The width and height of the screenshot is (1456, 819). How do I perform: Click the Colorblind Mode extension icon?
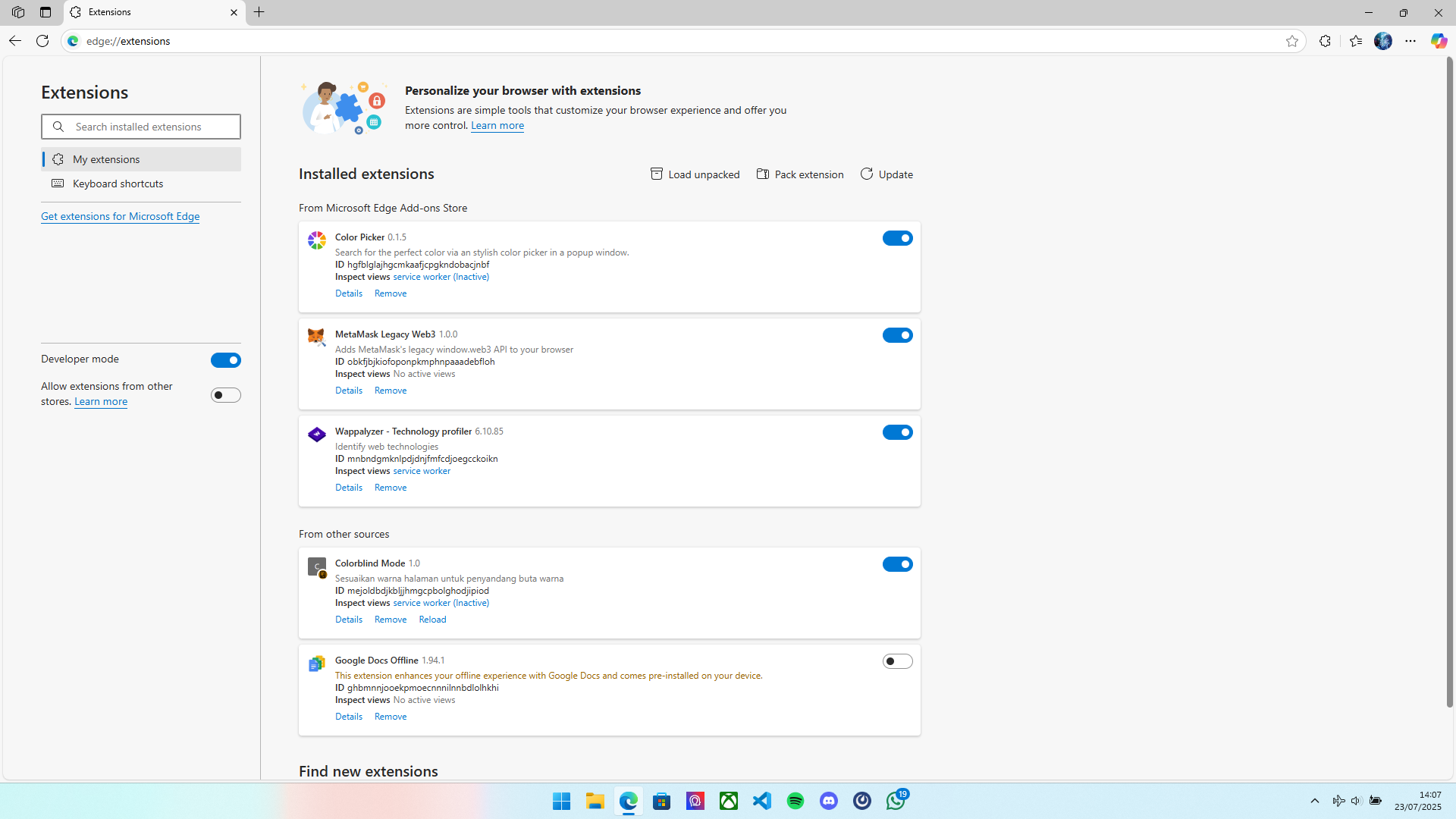coord(317,567)
